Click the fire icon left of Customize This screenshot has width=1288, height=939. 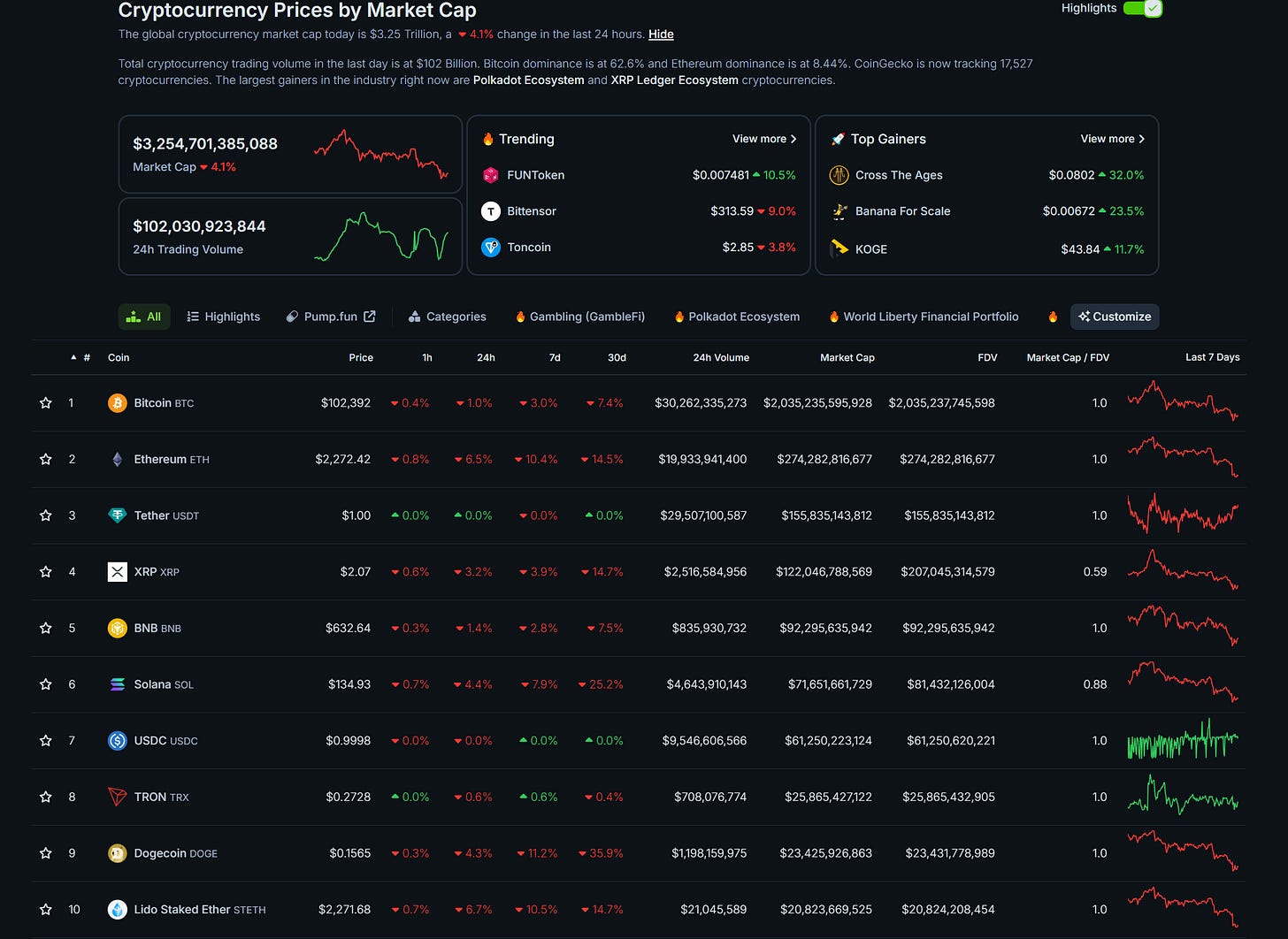point(1053,317)
